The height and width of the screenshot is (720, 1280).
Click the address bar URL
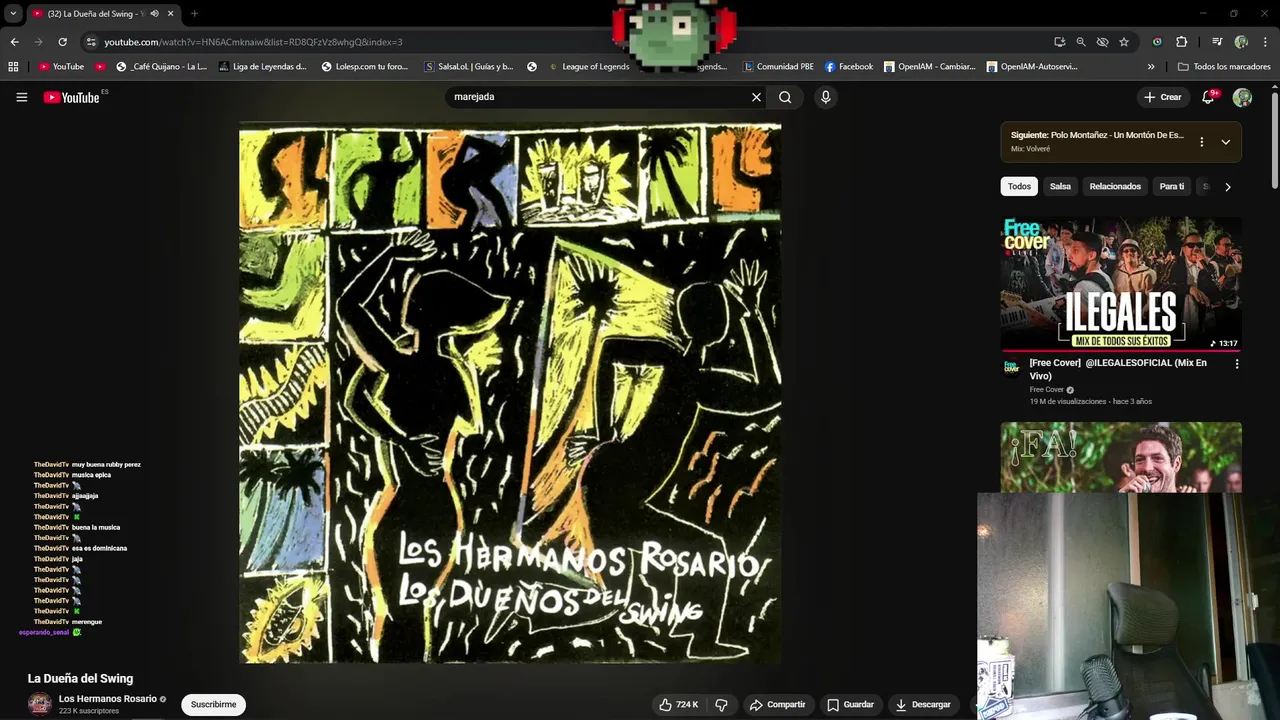[253, 42]
